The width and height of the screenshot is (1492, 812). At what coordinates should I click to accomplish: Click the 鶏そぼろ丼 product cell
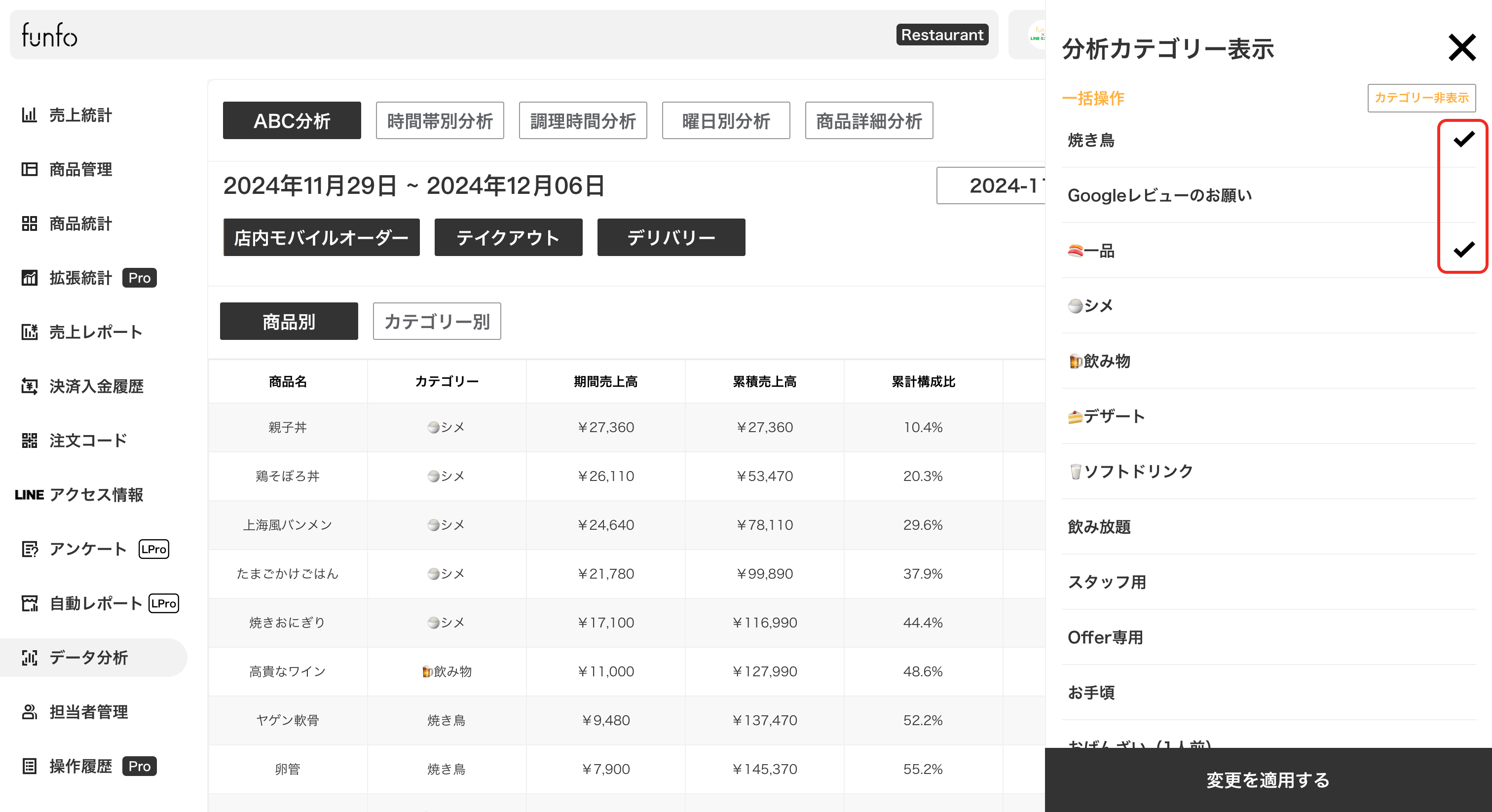point(288,476)
